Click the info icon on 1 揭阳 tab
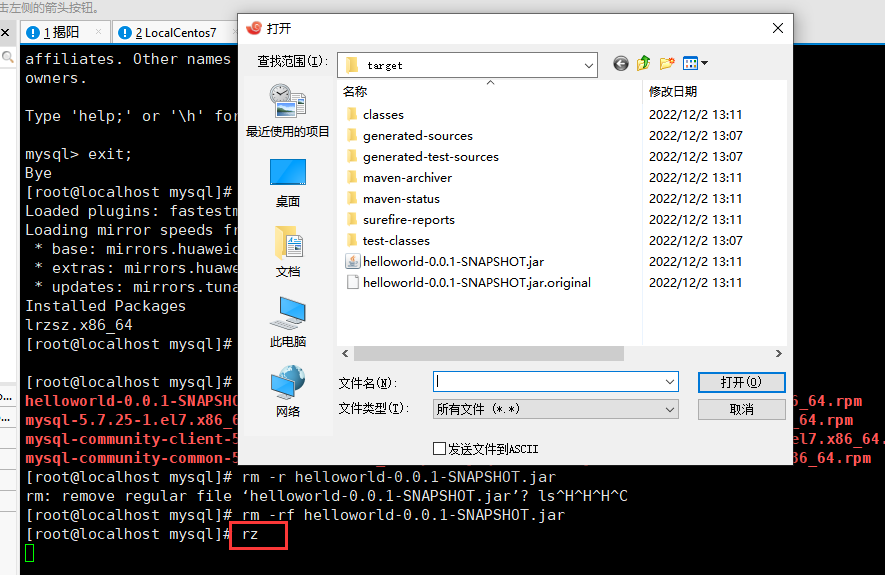The image size is (885, 575). [x=33, y=33]
